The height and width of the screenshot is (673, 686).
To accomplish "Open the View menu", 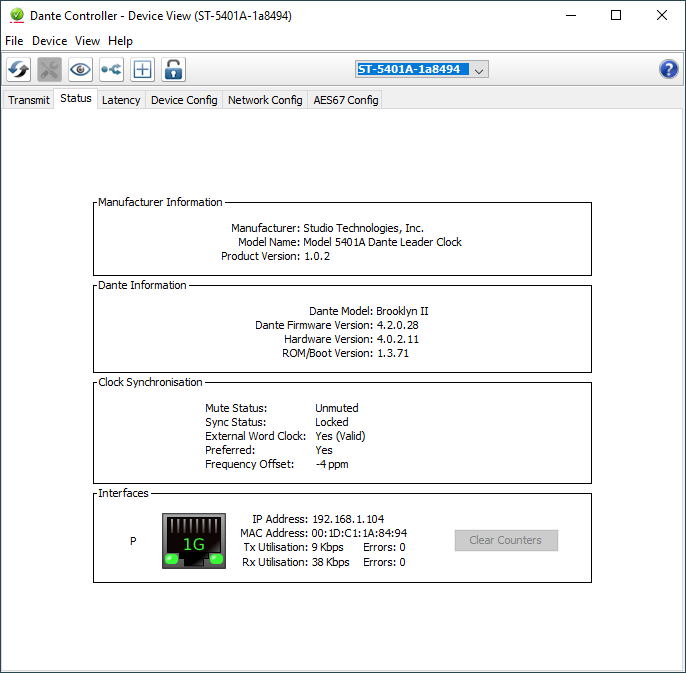I will [x=87, y=41].
